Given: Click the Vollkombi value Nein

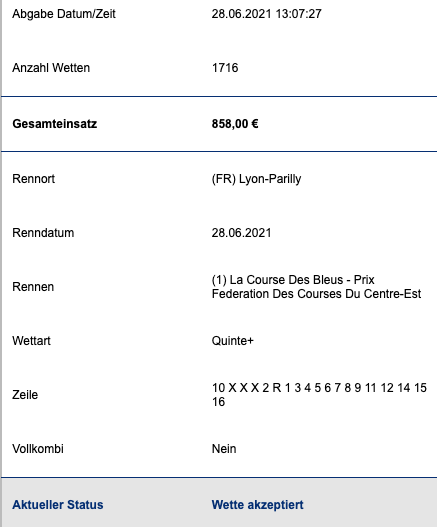Looking at the screenshot, I should click(224, 449).
